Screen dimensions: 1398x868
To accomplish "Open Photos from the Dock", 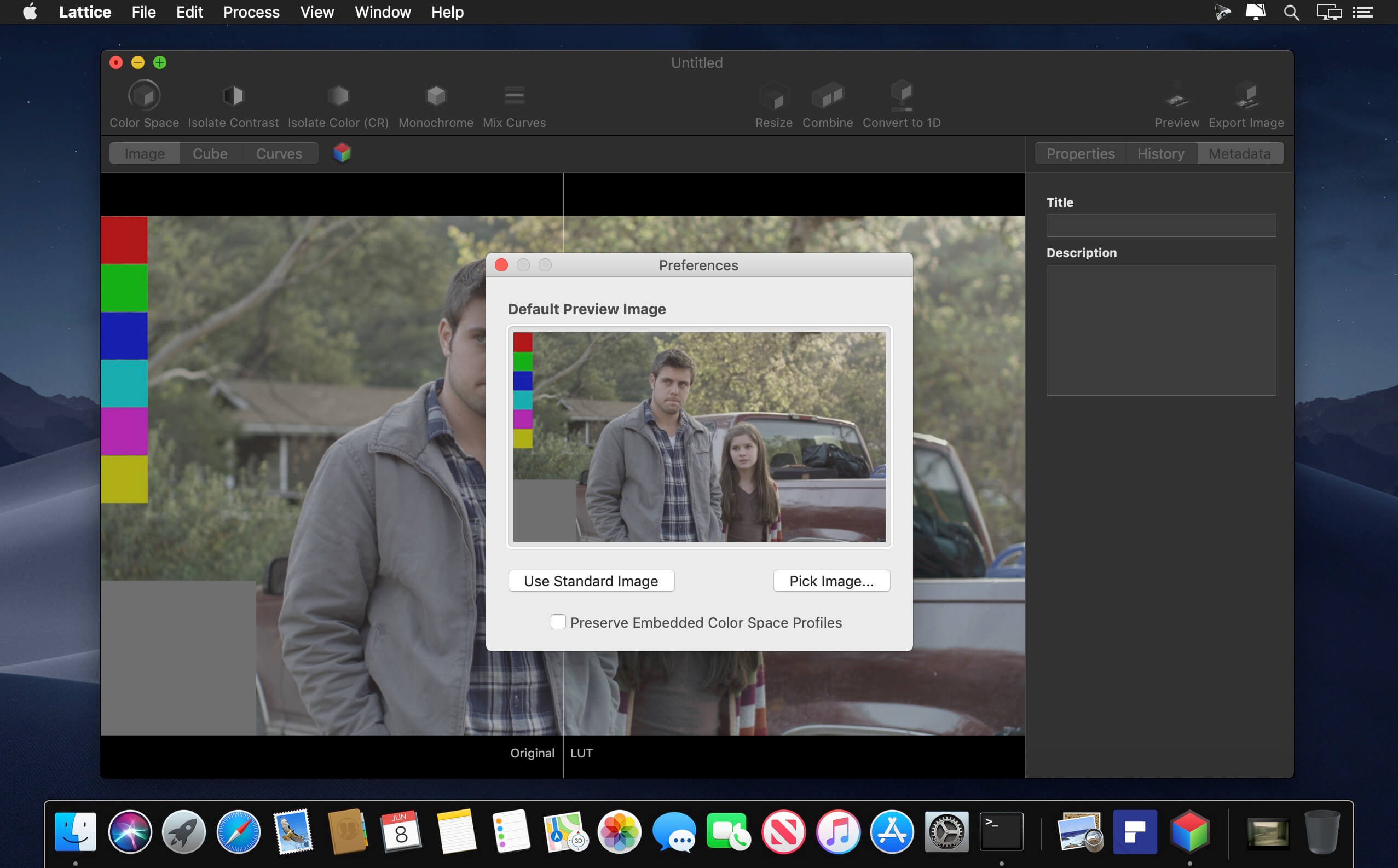I will [619, 831].
